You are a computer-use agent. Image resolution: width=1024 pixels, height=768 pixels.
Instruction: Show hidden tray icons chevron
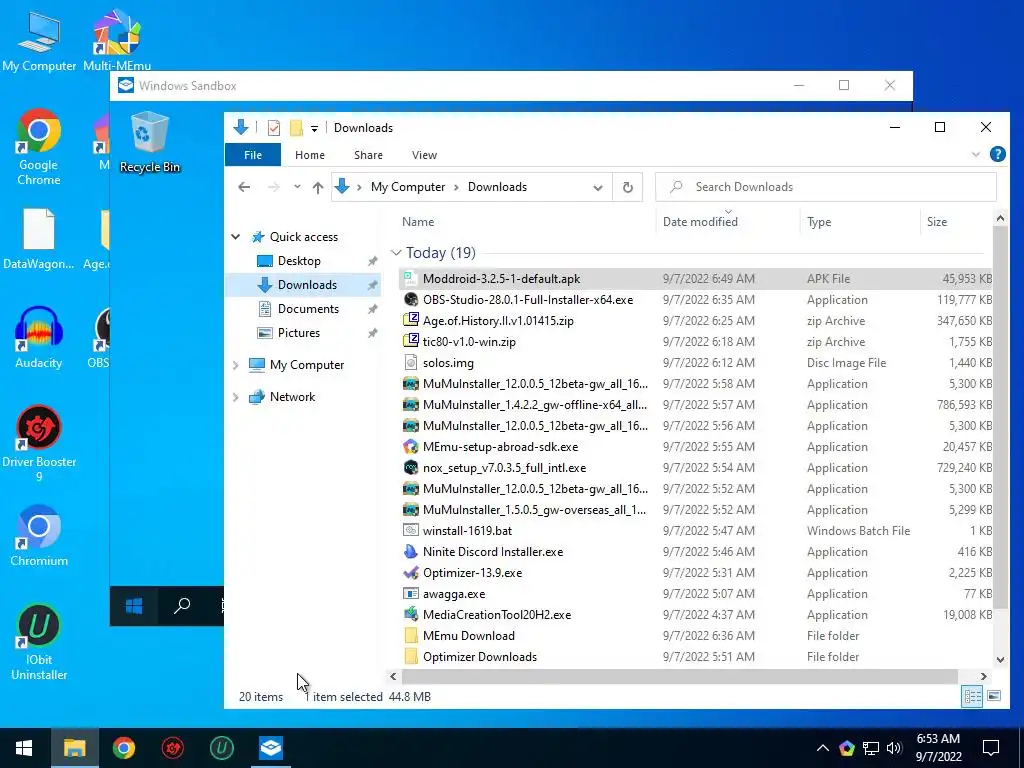click(x=823, y=748)
